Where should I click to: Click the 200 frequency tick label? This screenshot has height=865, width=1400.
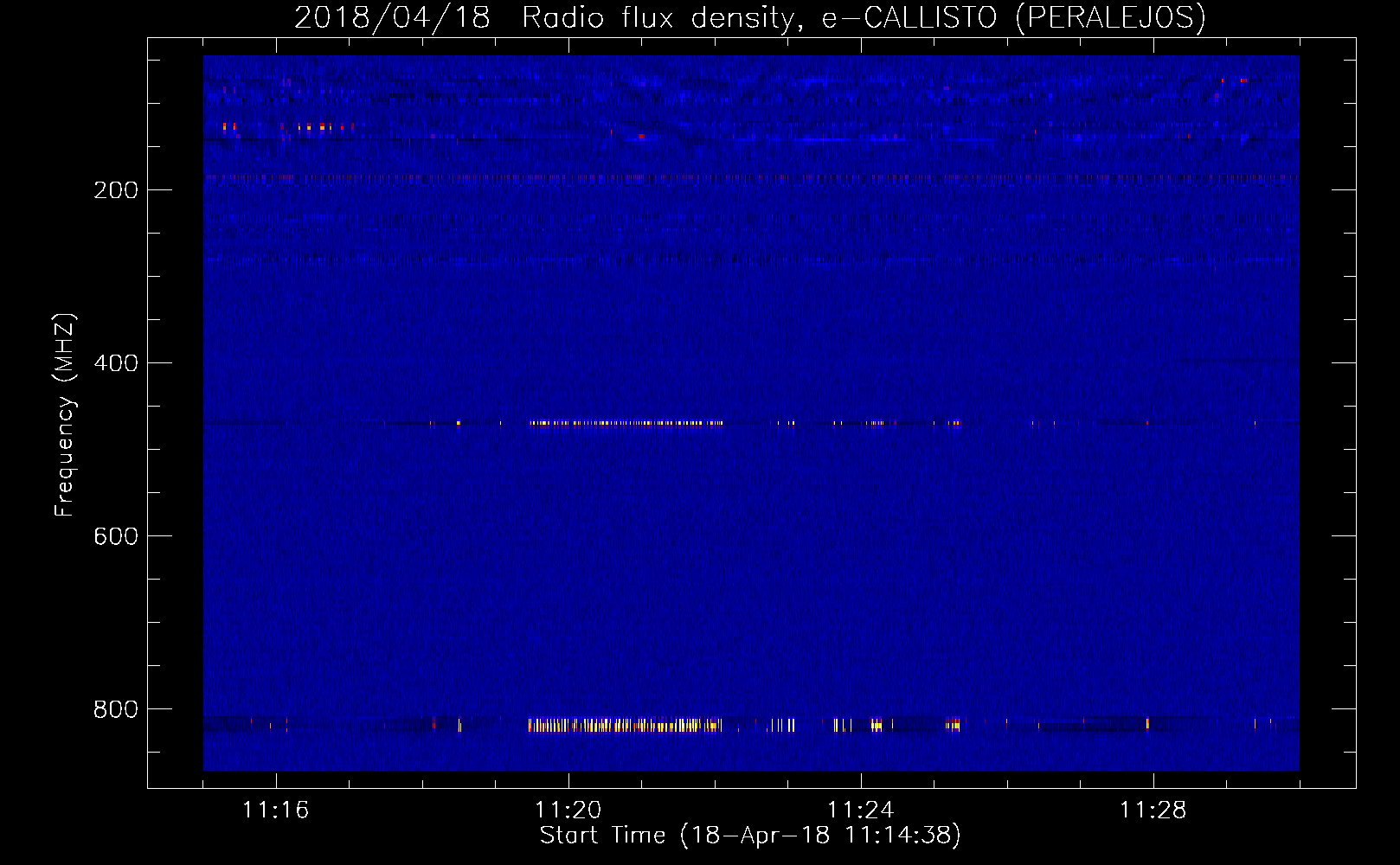point(116,190)
